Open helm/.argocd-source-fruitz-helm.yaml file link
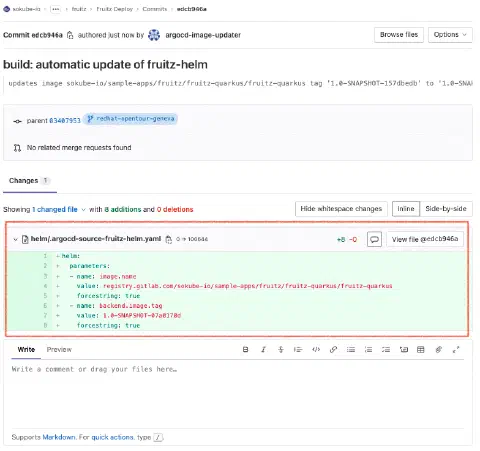The image size is (480, 451). (x=96, y=239)
